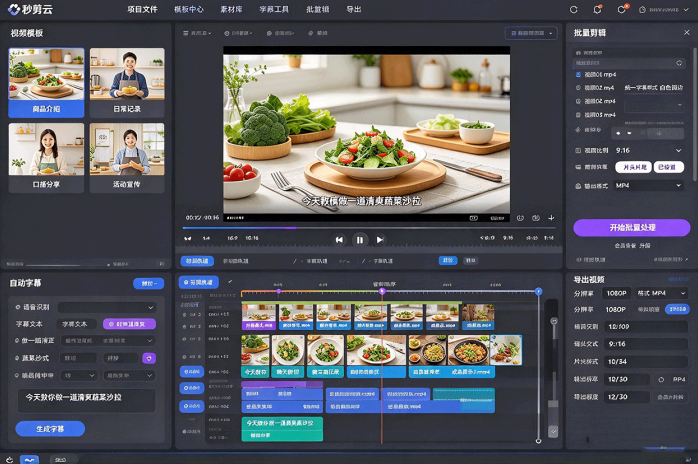Image resolution: width=698 pixels, height=464 pixels.
Task: Select the 口播分享 template
Action: click(x=46, y=158)
